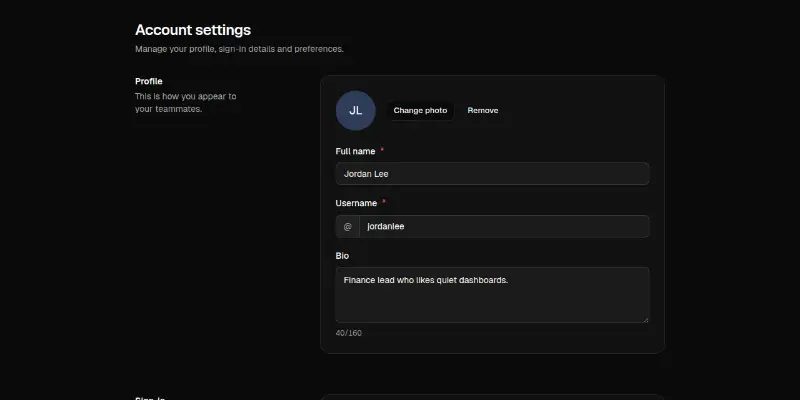Click the Account settings heading
The image size is (800, 400).
[193, 30]
